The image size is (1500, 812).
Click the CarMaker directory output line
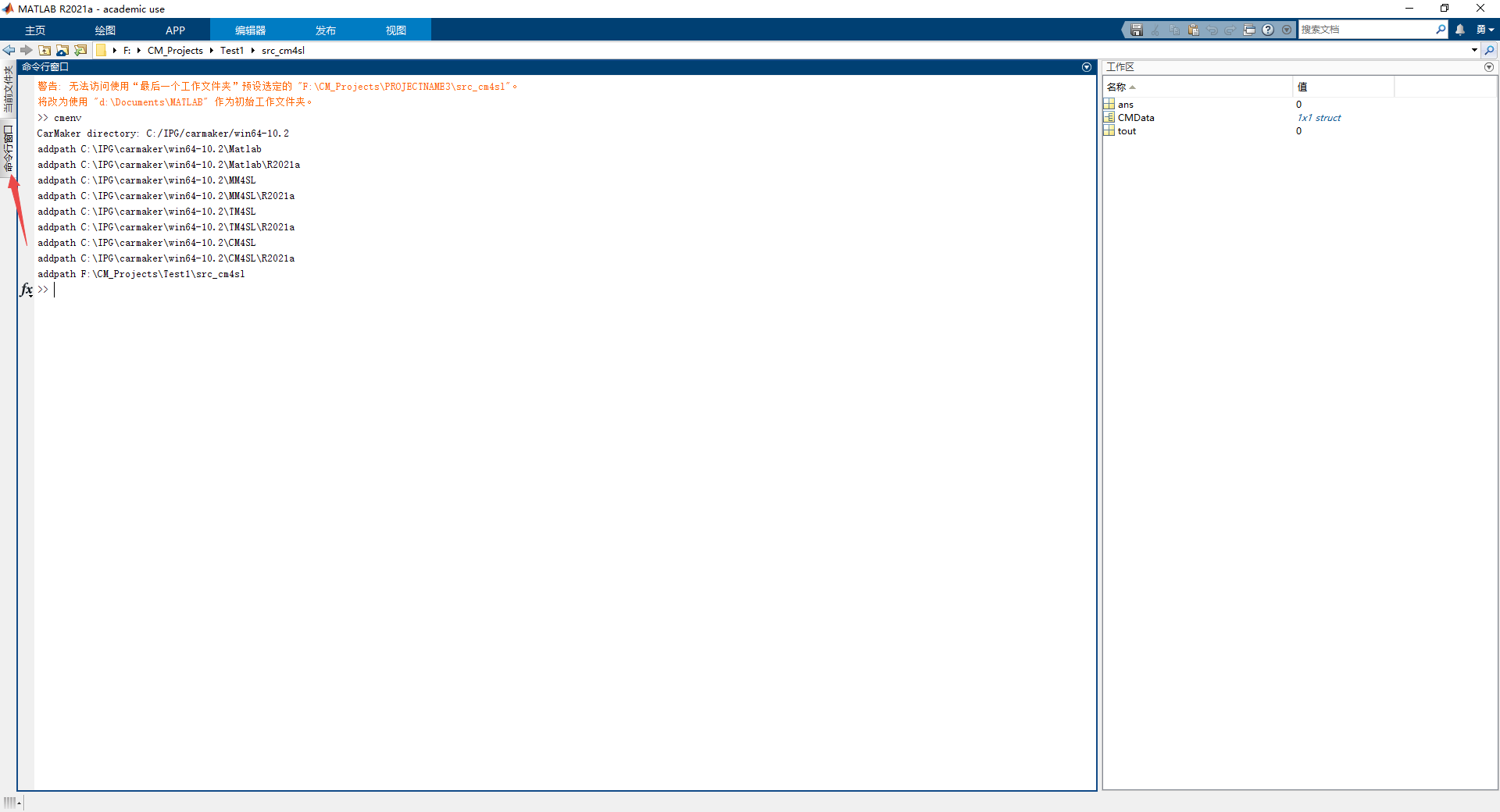click(163, 134)
